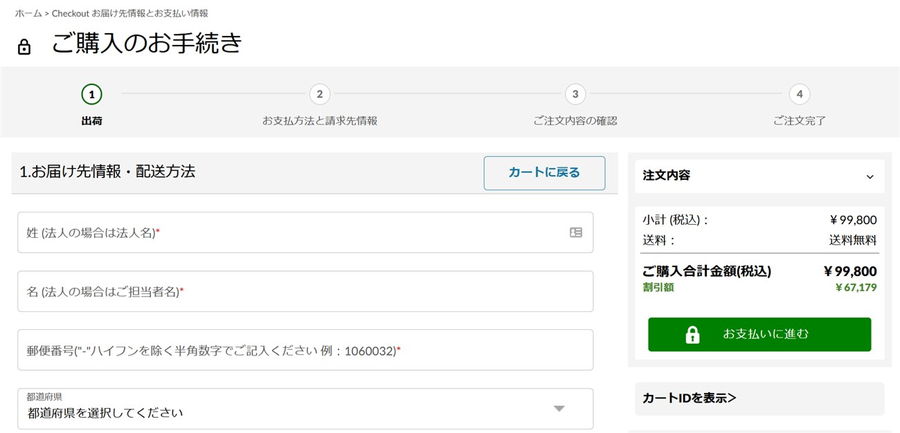Screen dimensions: 900x433
Task: Click the prefecture dropdown arrow
Action: (x=559, y=408)
